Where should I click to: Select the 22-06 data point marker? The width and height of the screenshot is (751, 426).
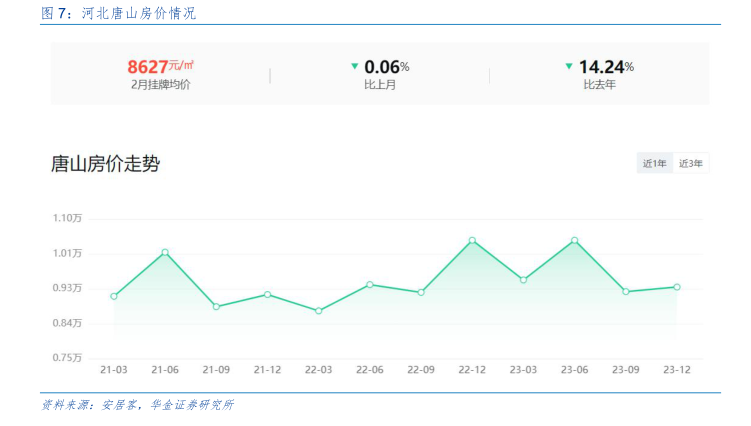coord(370,284)
